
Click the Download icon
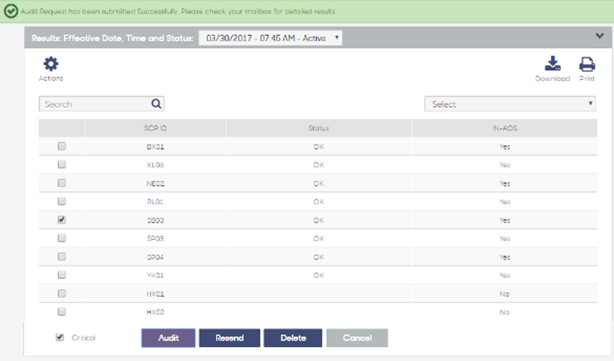(553, 63)
